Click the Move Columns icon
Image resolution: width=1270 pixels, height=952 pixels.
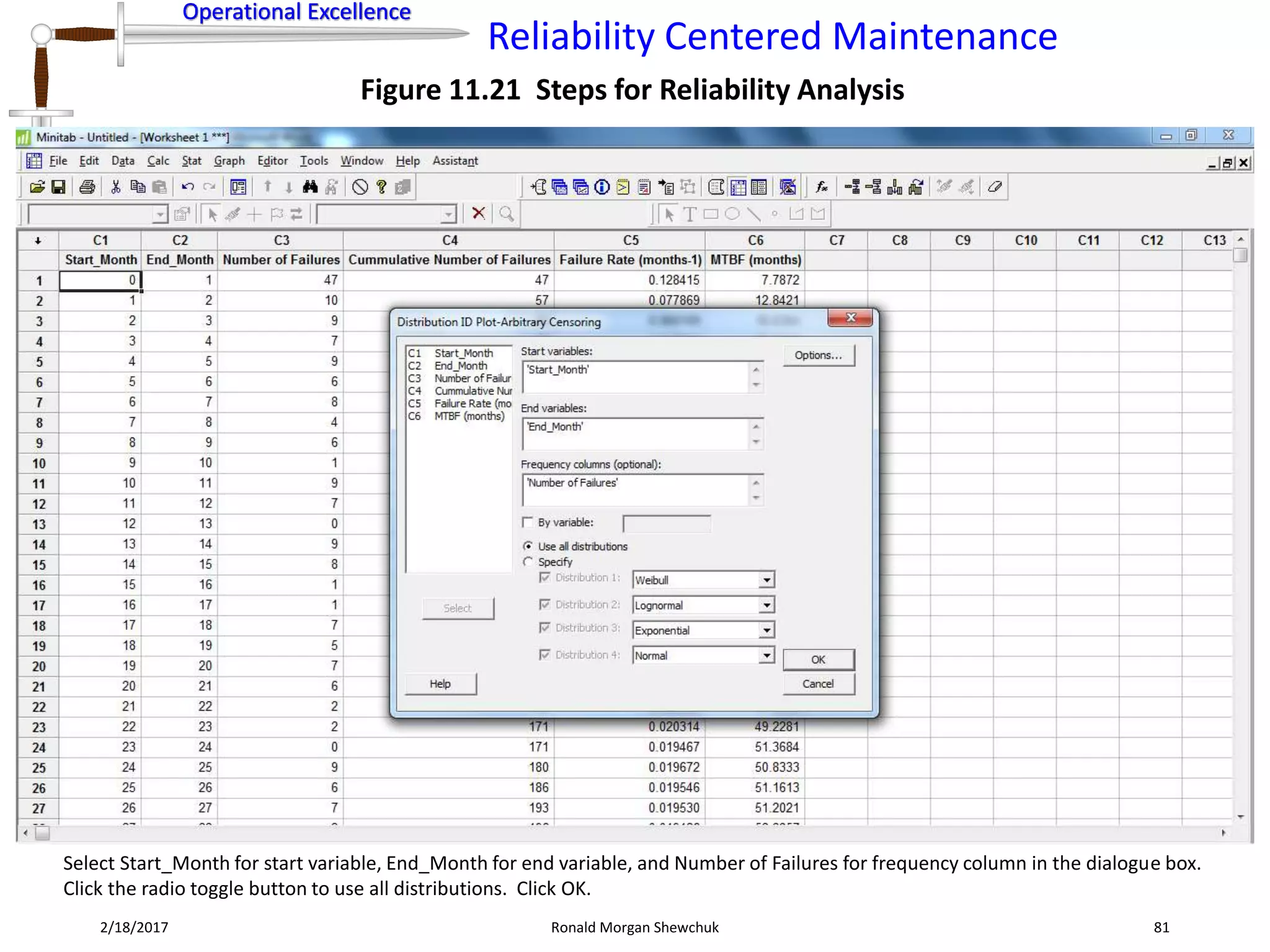coord(916,187)
